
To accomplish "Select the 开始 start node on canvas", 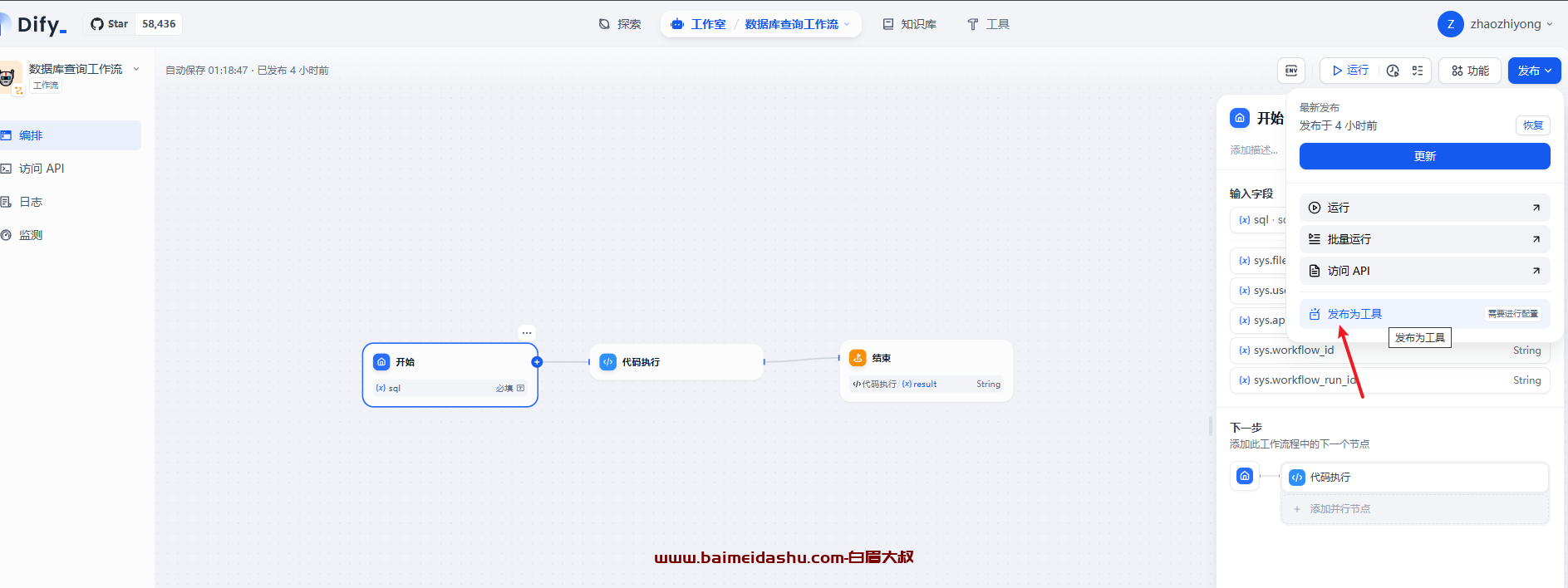I will coord(450,375).
